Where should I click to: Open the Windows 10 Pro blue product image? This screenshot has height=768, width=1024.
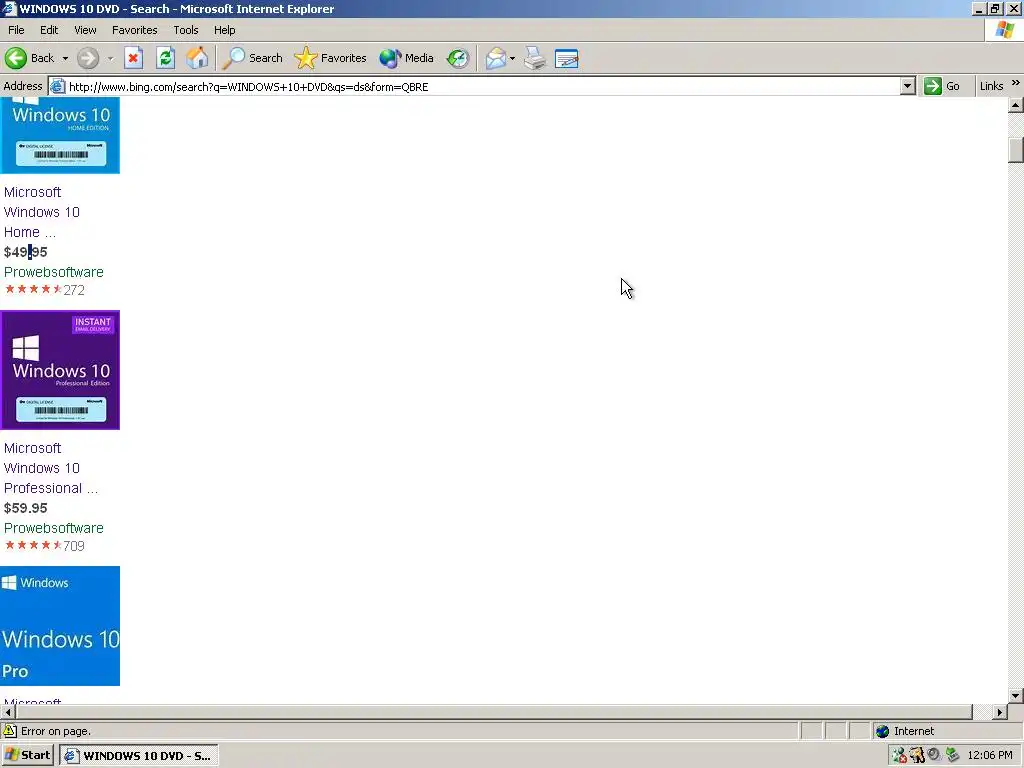pyautogui.click(x=60, y=626)
